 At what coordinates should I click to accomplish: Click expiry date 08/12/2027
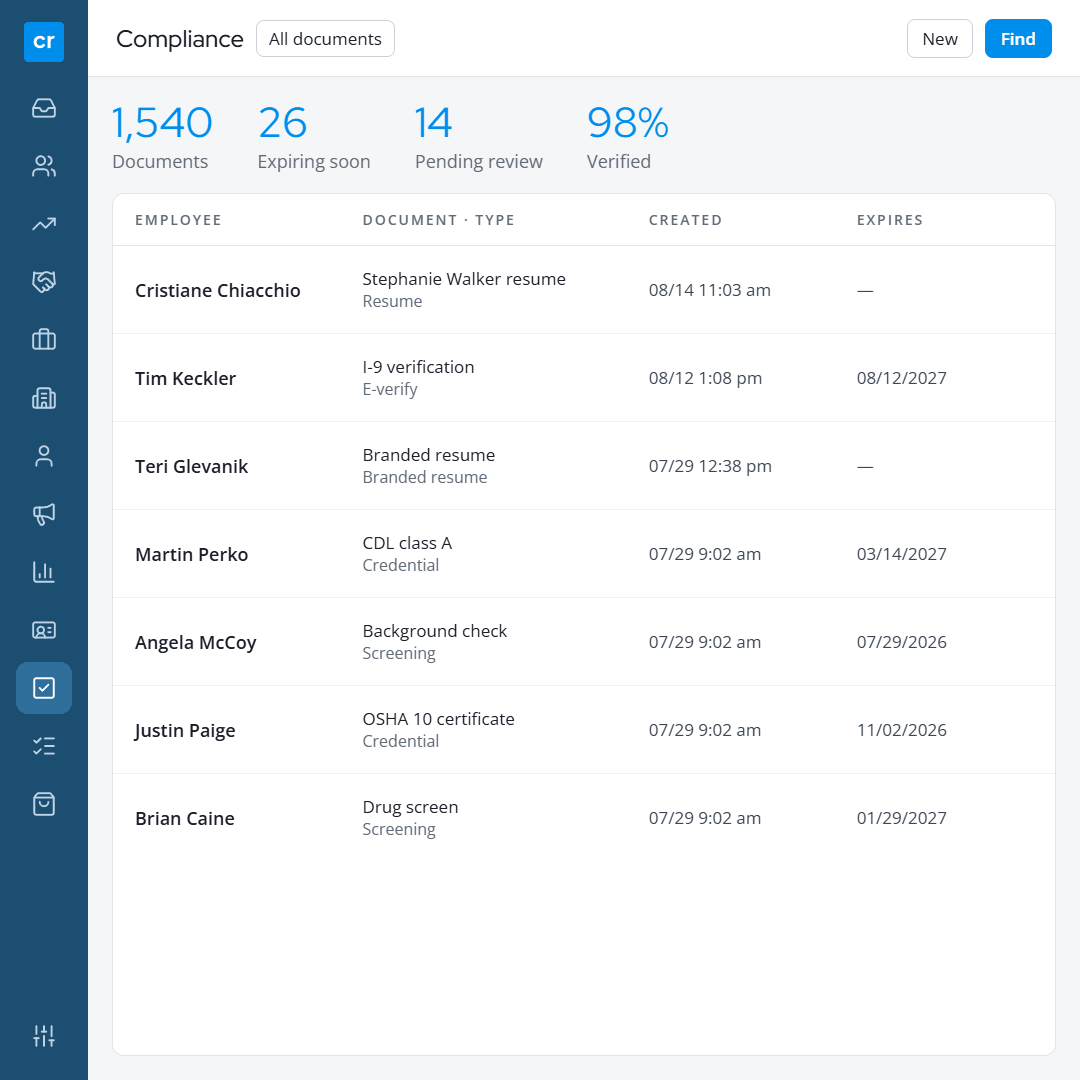(x=901, y=378)
